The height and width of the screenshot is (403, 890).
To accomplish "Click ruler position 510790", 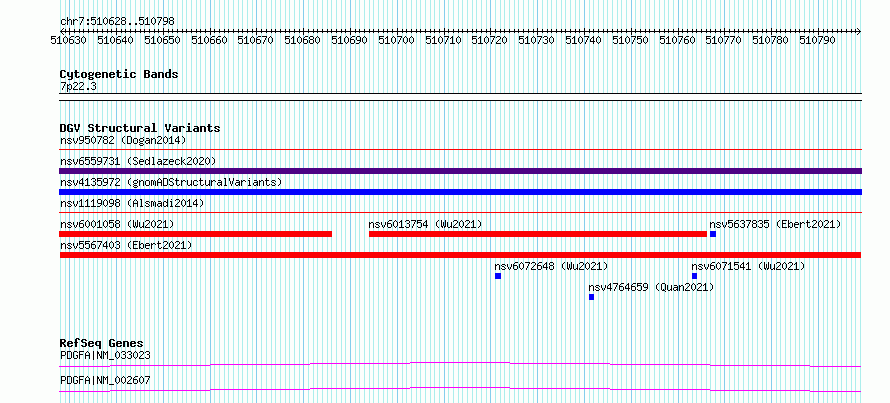I will [x=817, y=40].
